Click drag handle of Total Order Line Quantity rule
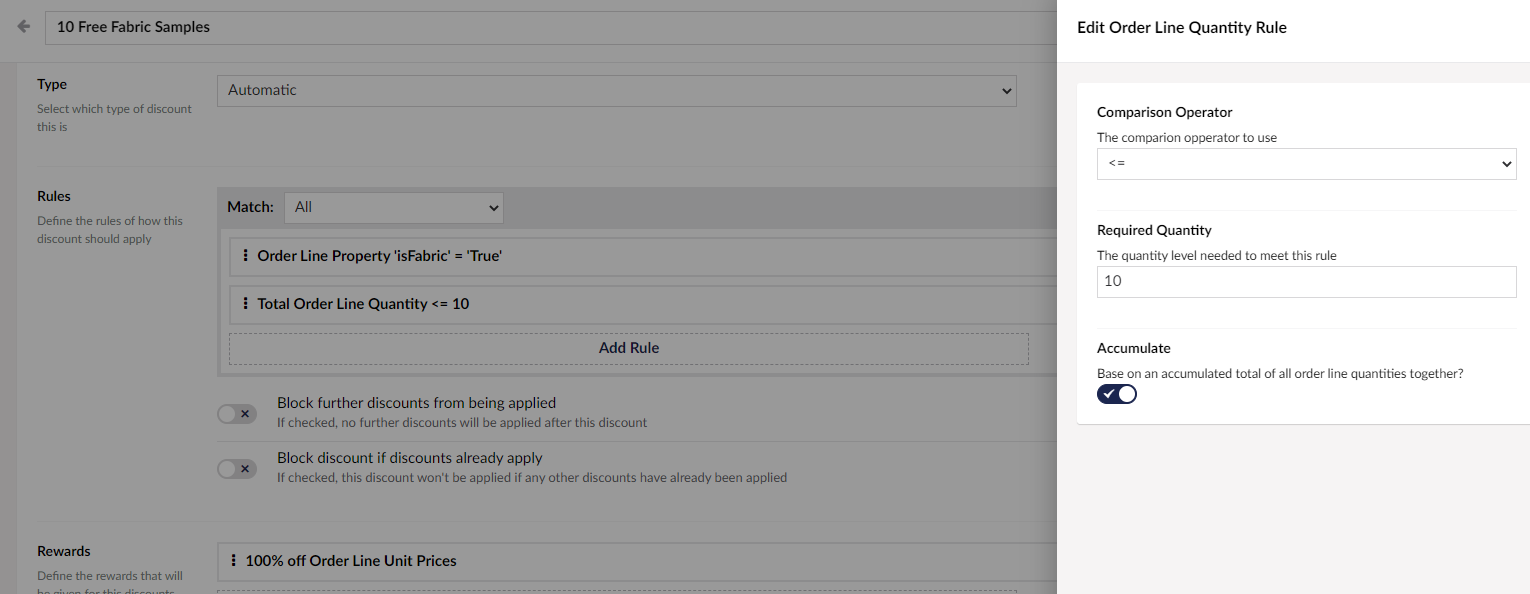1530x594 pixels. coord(246,304)
